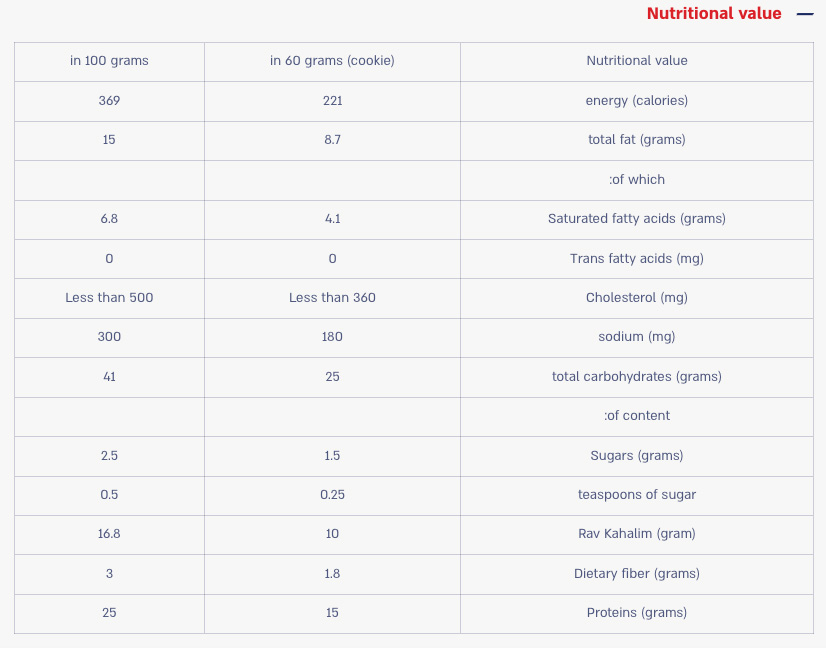Select the 'total fat (grams)' label

[x=636, y=140]
